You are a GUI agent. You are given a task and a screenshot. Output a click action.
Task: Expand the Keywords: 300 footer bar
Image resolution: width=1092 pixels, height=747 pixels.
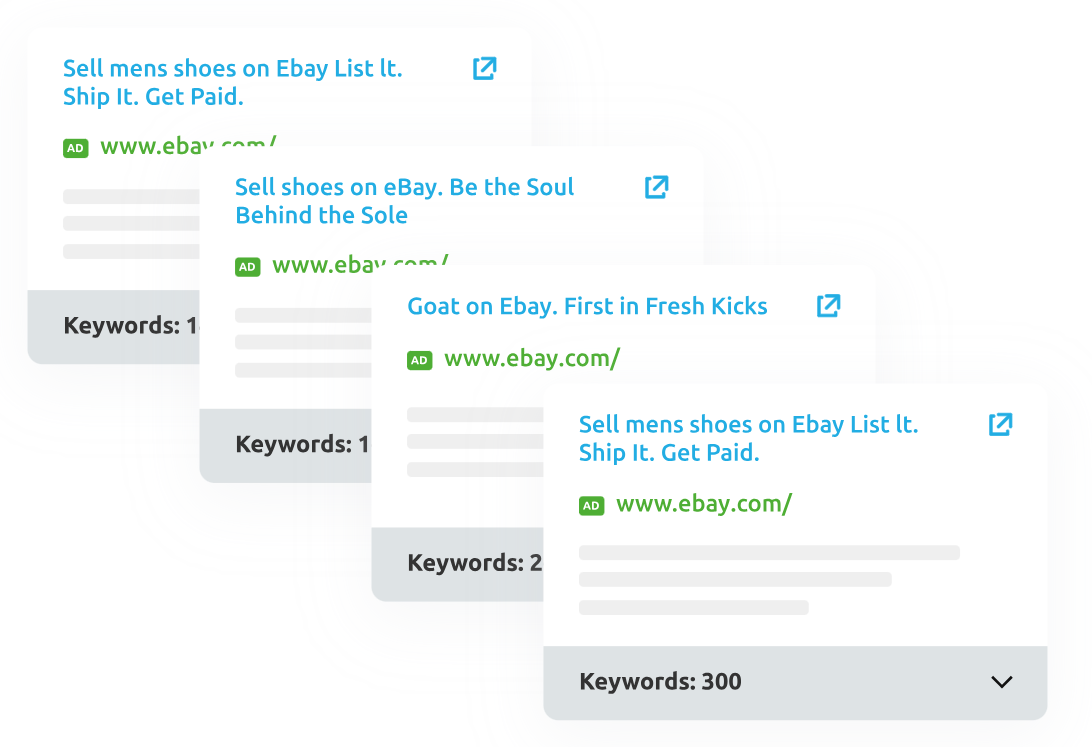tap(795, 682)
